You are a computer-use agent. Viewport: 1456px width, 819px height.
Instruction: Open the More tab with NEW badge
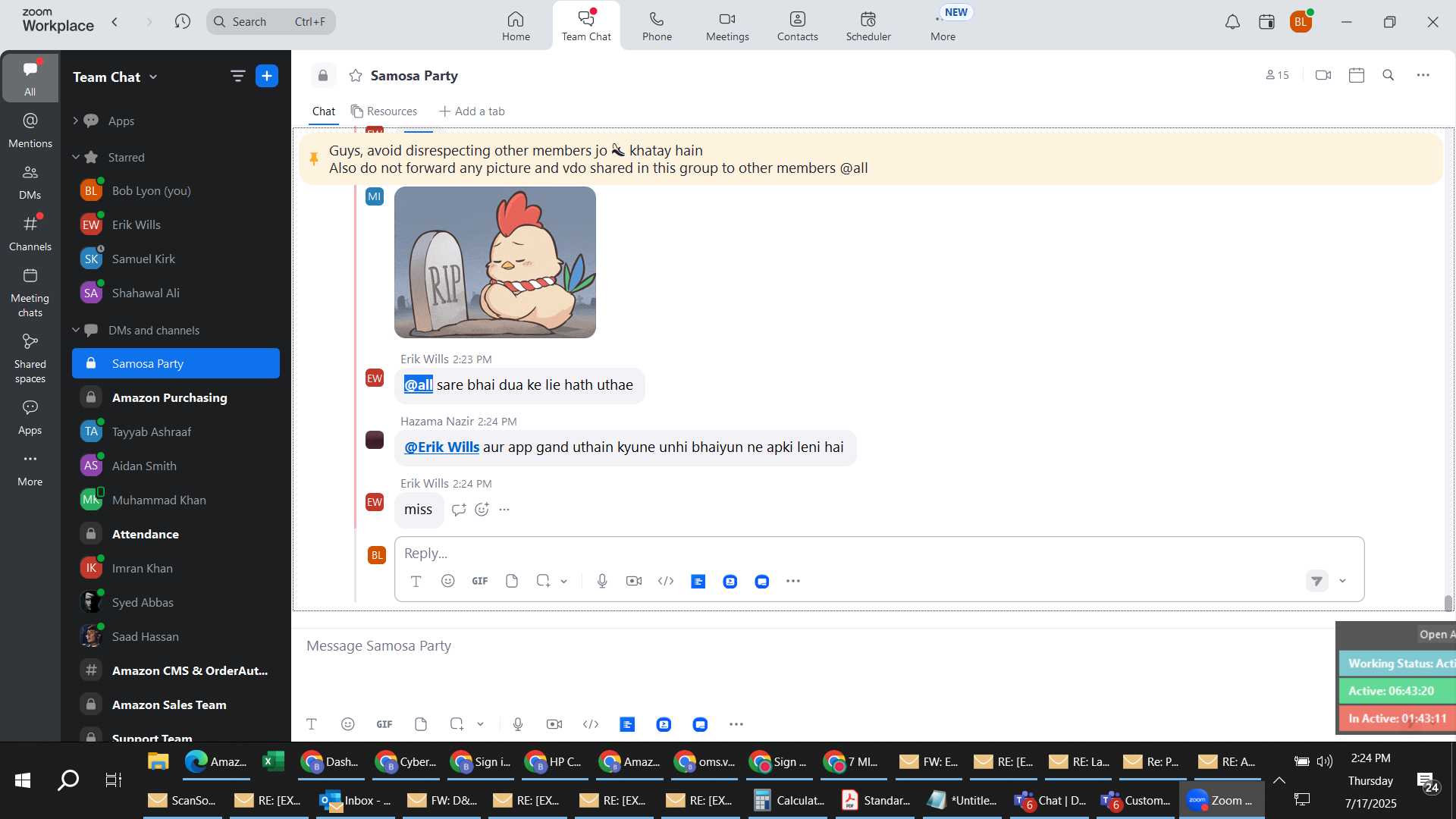tap(943, 26)
